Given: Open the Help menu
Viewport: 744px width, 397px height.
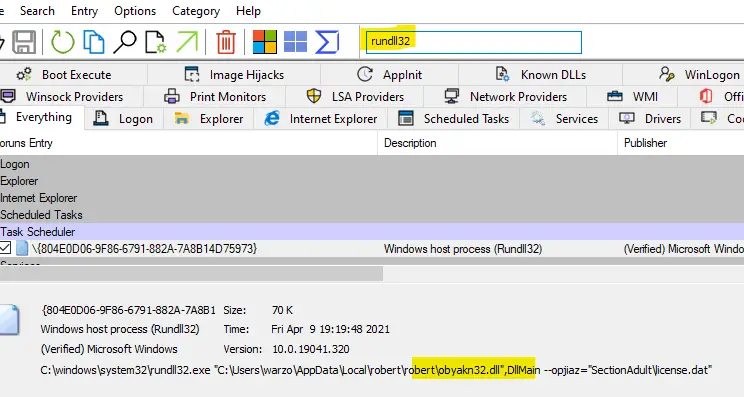Looking at the screenshot, I should pyautogui.click(x=248, y=11).
